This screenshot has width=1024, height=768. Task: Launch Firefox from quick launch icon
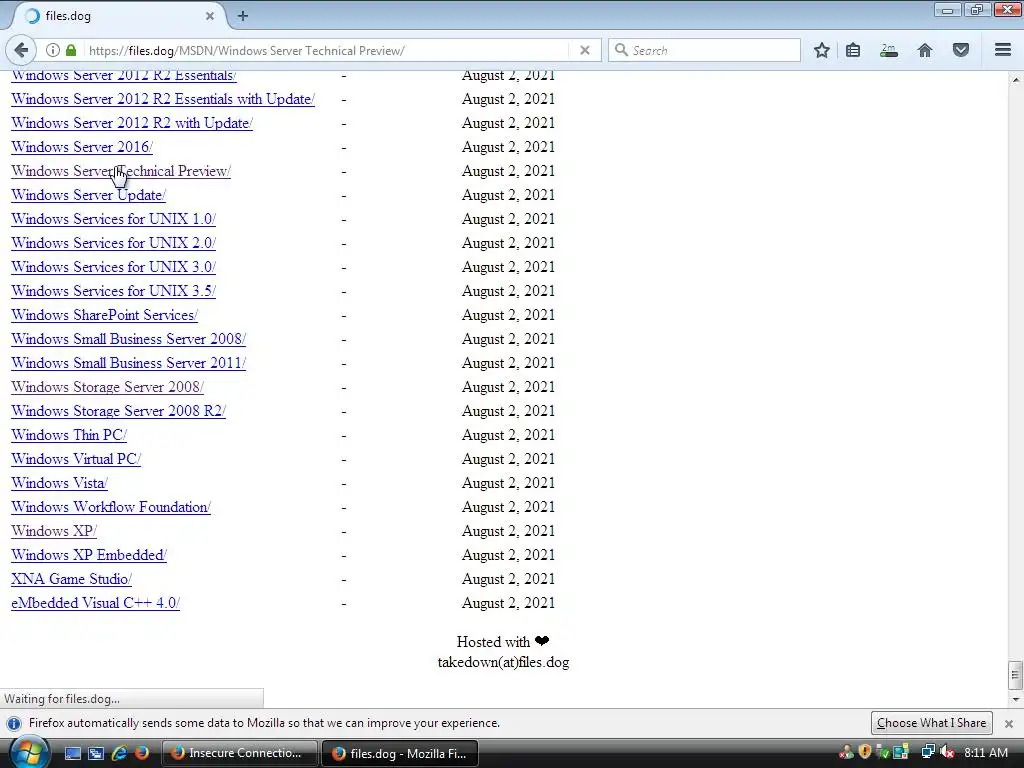click(x=142, y=753)
